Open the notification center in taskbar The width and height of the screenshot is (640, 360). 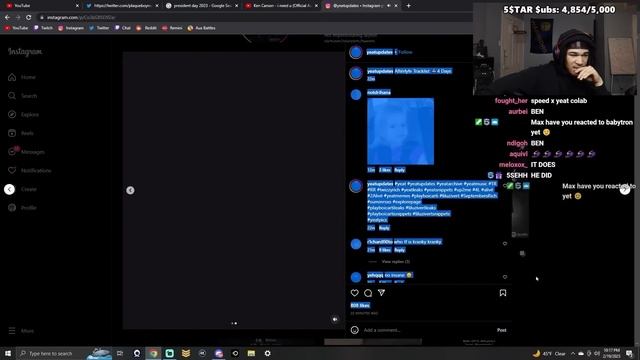[x=629, y=353]
